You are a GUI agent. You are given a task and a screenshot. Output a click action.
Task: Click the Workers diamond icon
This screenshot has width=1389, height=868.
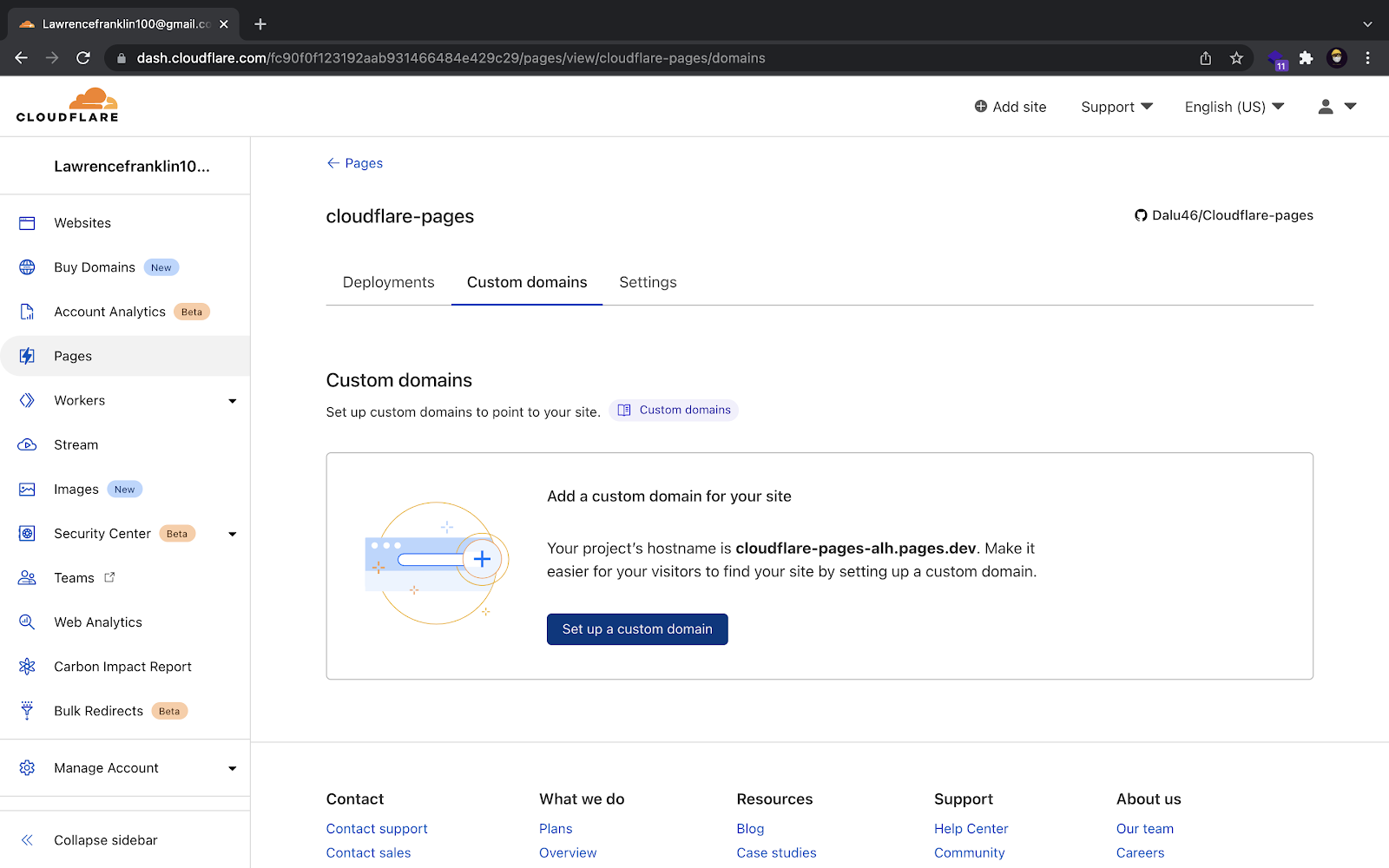click(x=27, y=400)
